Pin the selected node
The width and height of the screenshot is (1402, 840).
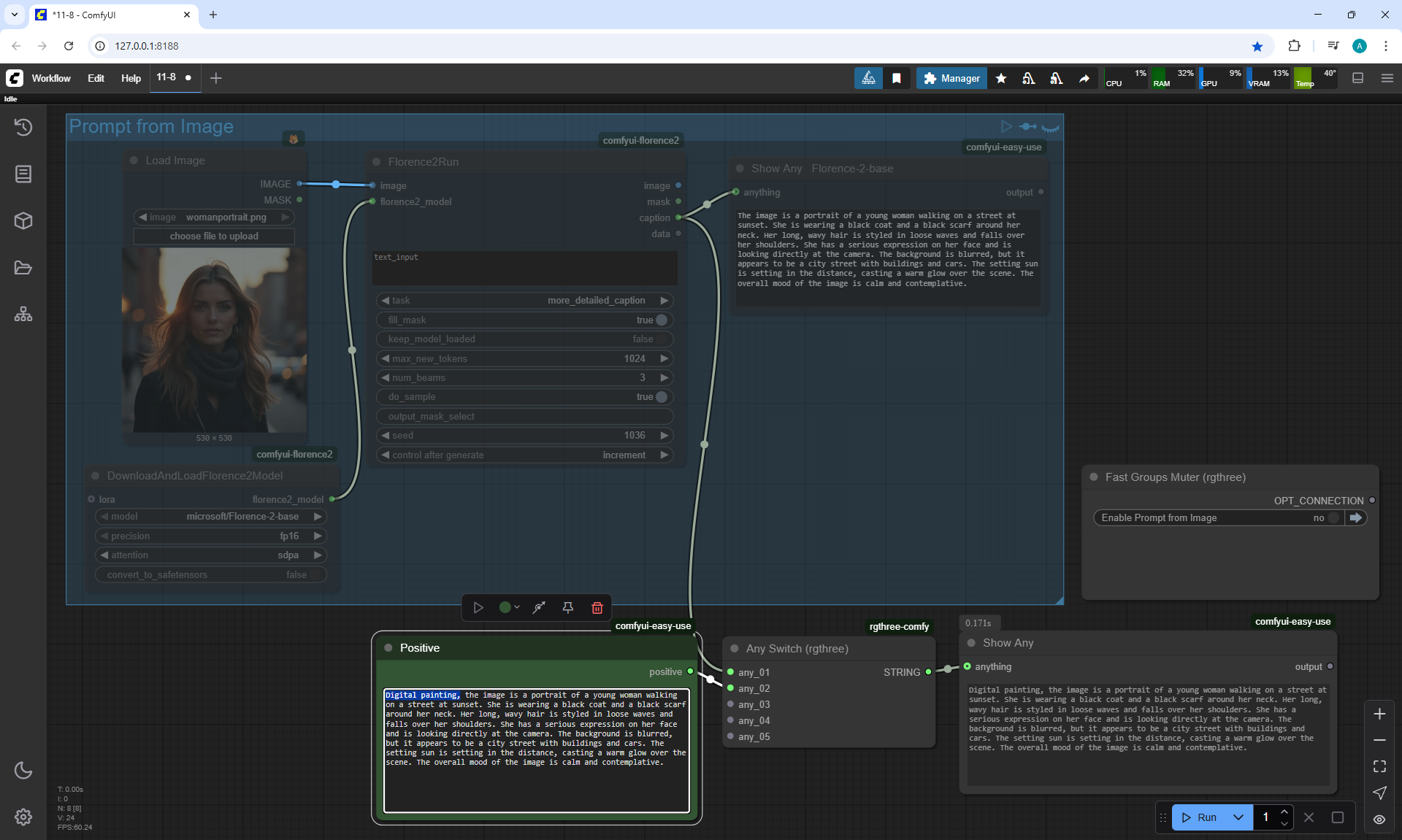(x=567, y=608)
